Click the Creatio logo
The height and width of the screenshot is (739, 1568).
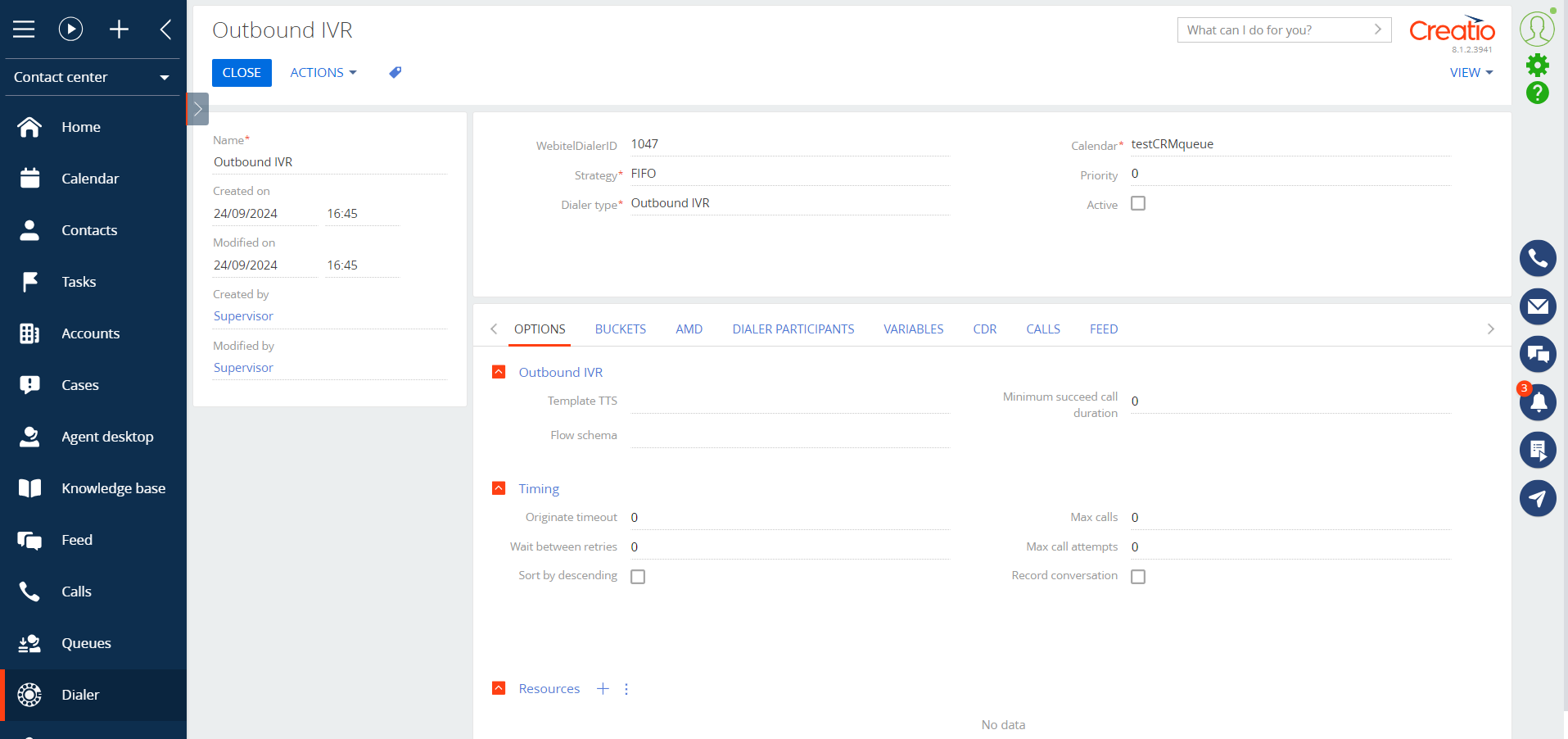pyautogui.click(x=1452, y=30)
